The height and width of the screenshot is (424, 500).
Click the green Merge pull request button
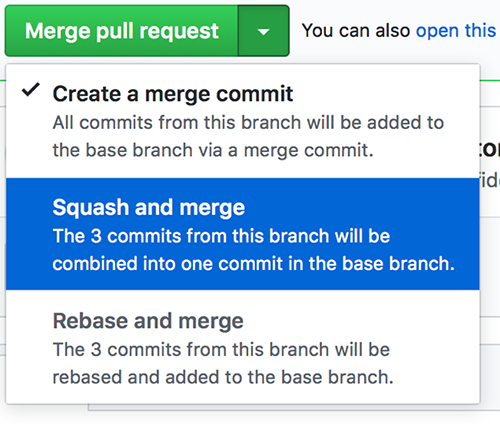click(121, 31)
